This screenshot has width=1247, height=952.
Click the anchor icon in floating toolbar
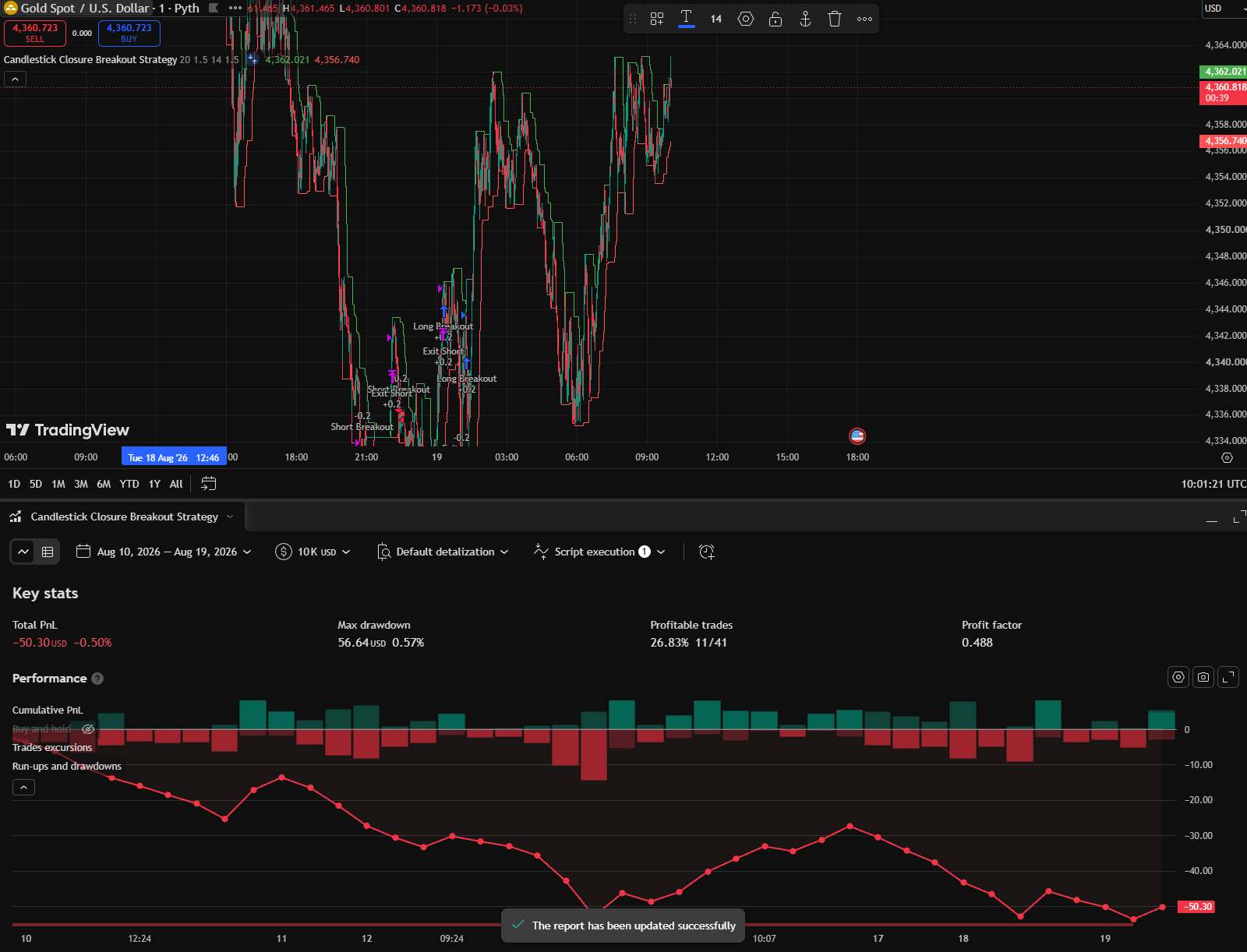click(x=805, y=19)
